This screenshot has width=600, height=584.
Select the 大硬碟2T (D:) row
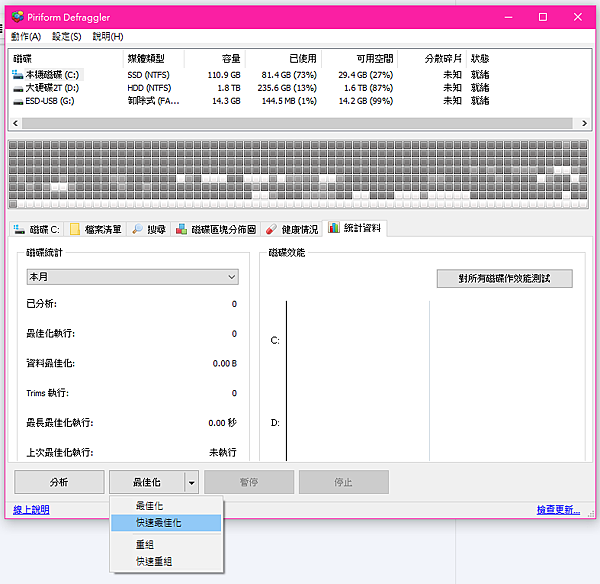[251, 88]
